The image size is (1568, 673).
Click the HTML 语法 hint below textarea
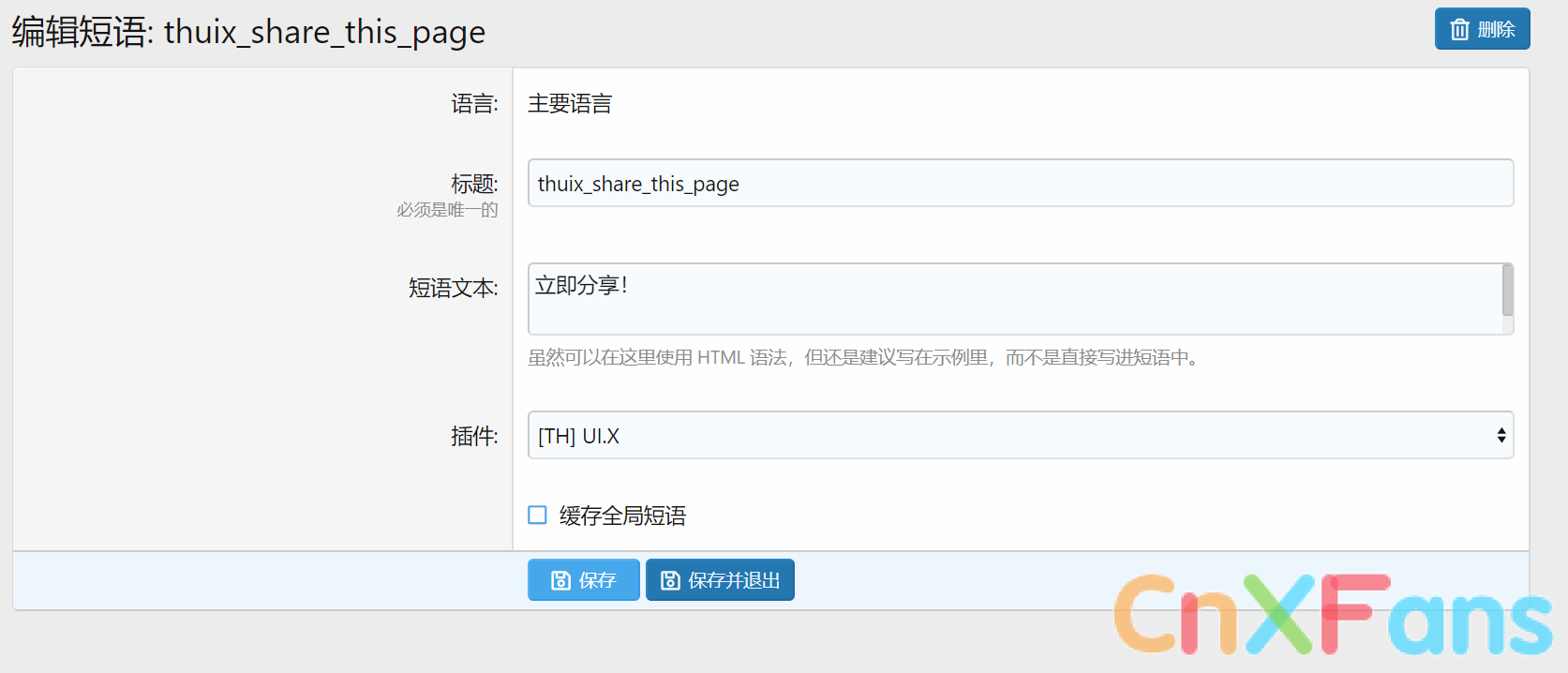click(x=863, y=357)
